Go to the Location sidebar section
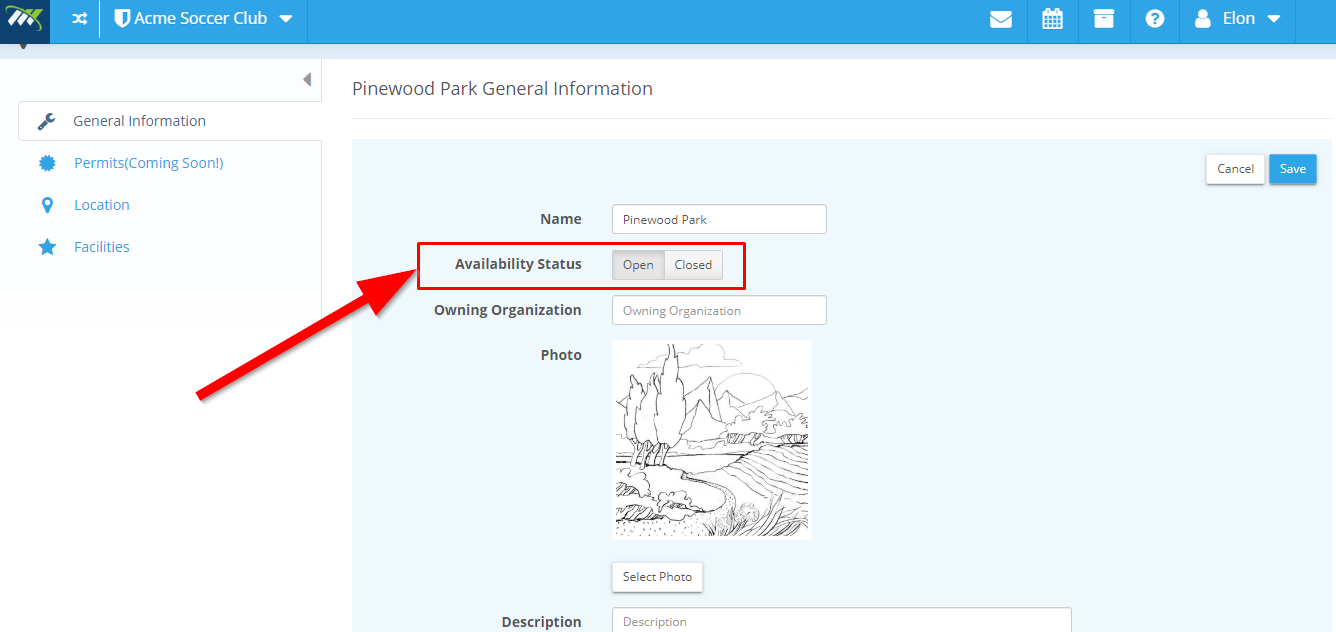 (102, 205)
